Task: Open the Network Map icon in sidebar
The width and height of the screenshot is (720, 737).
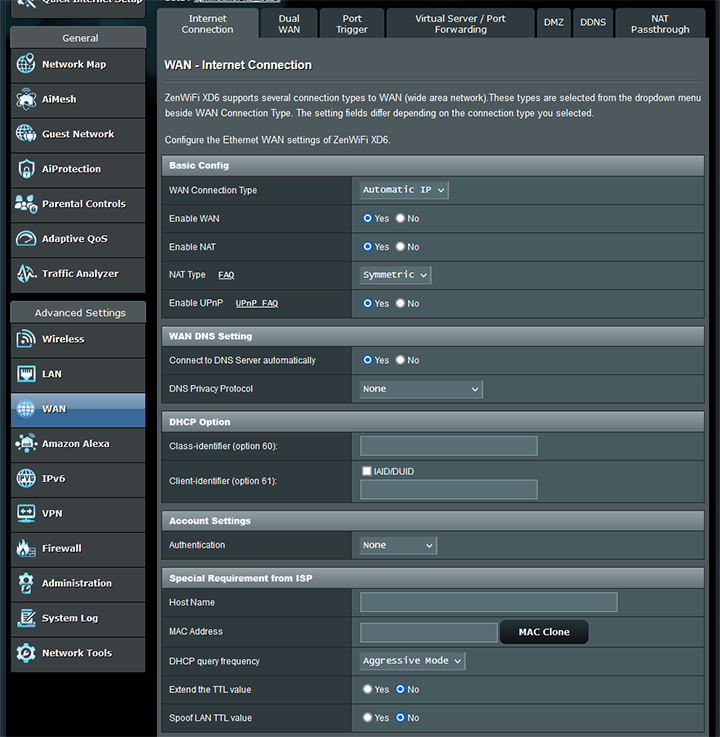Action: click(x=26, y=65)
